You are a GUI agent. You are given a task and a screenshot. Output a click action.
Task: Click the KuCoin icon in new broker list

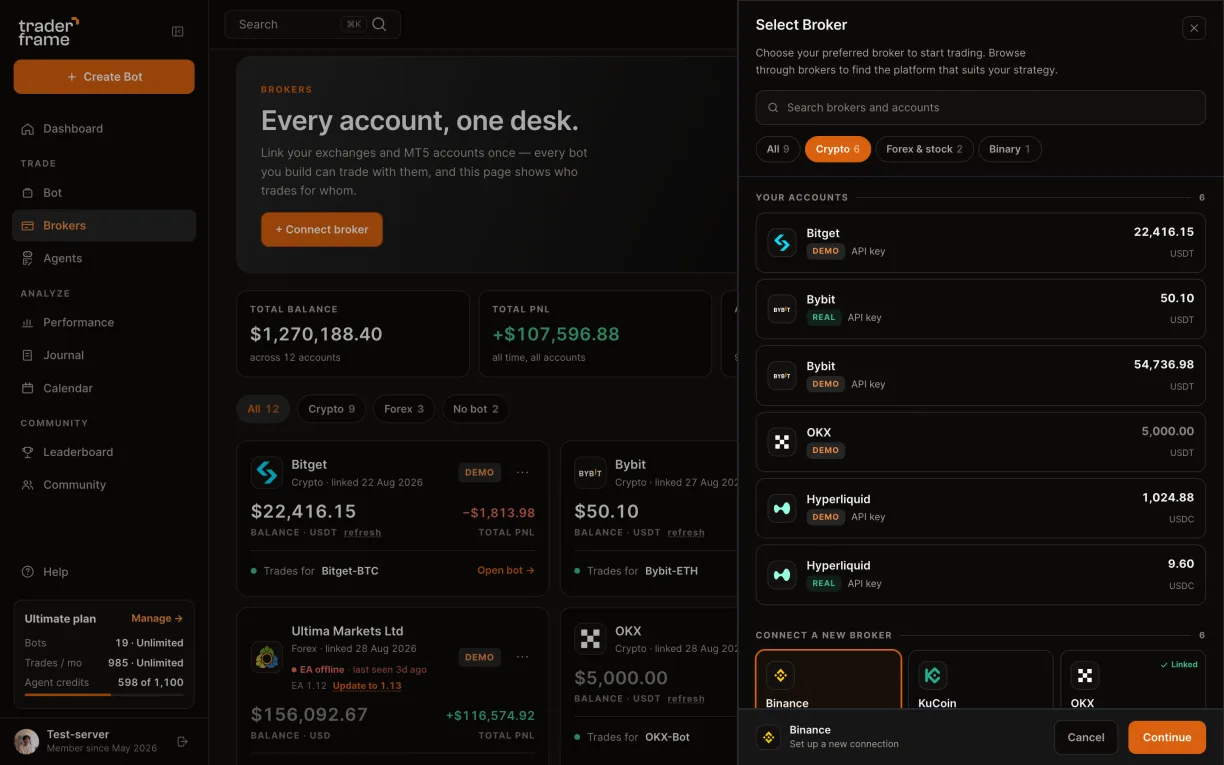click(x=933, y=675)
